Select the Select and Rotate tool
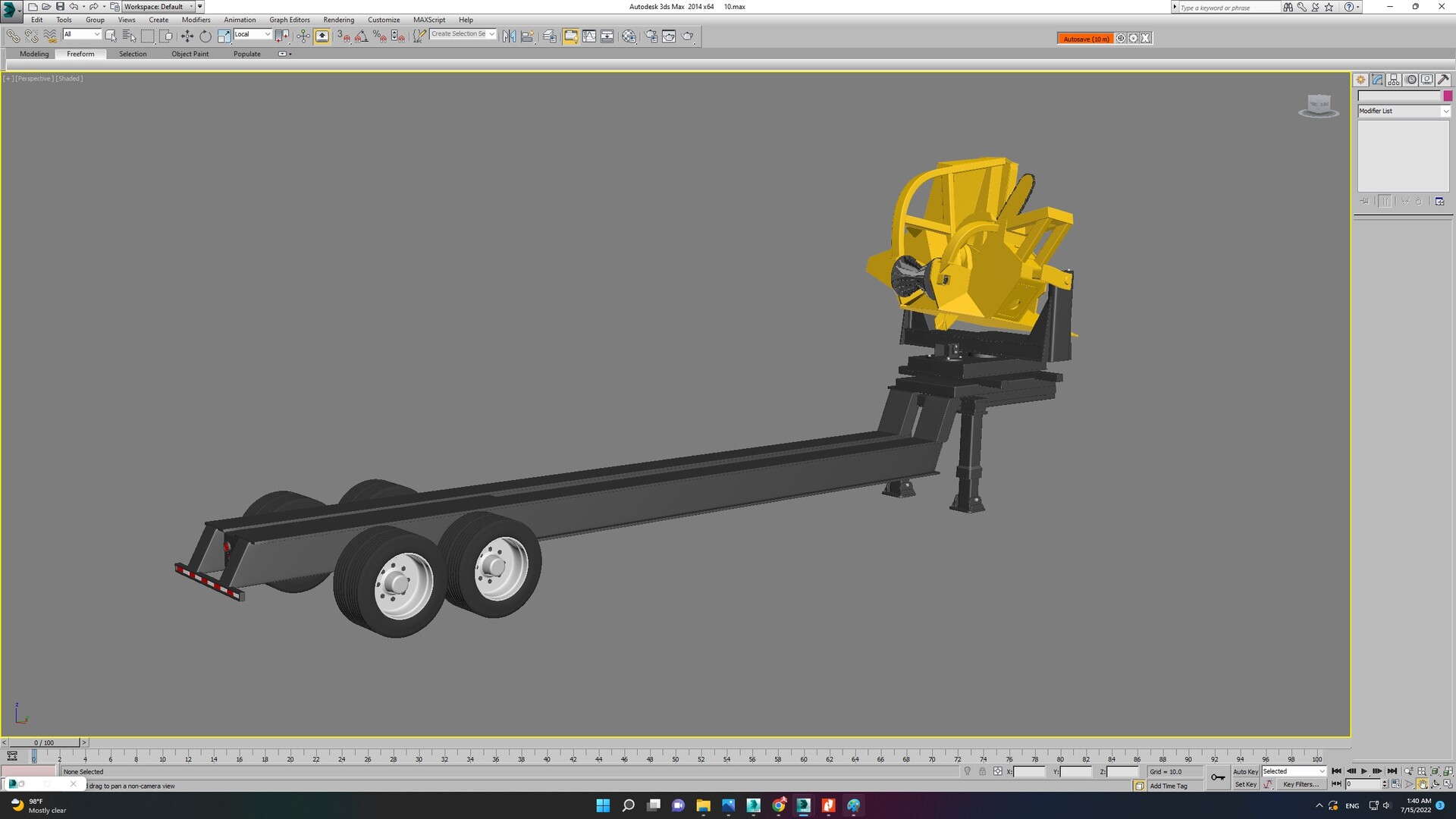Image resolution: width=1456 pixels, height=819 pixels. coord(206,36)
